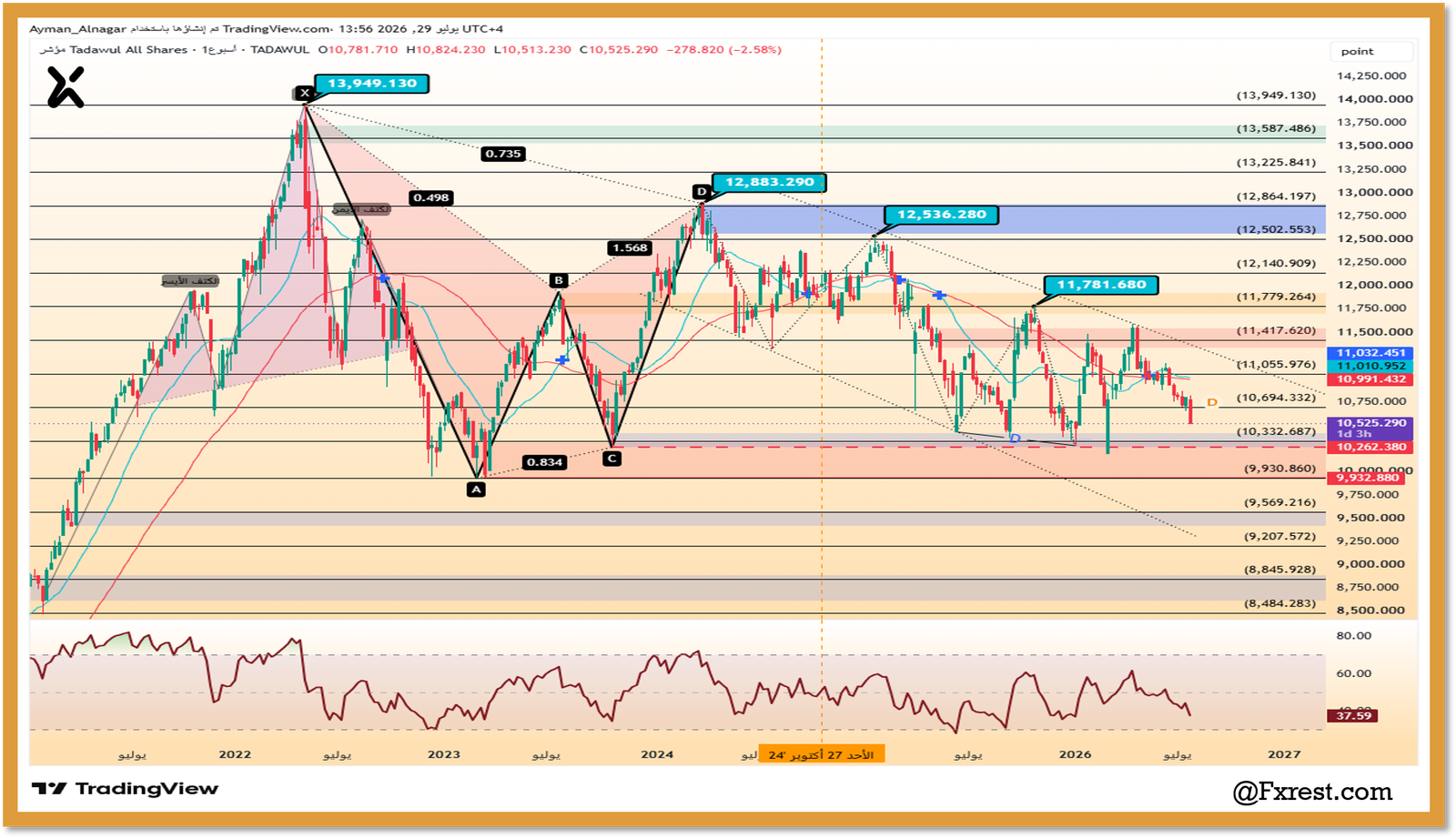
Task: Click the @Fxrest.com watermark link
Action: 1312,793
